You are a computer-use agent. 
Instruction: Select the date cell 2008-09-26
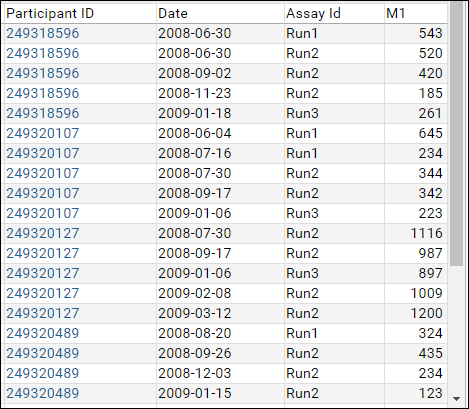220,353
